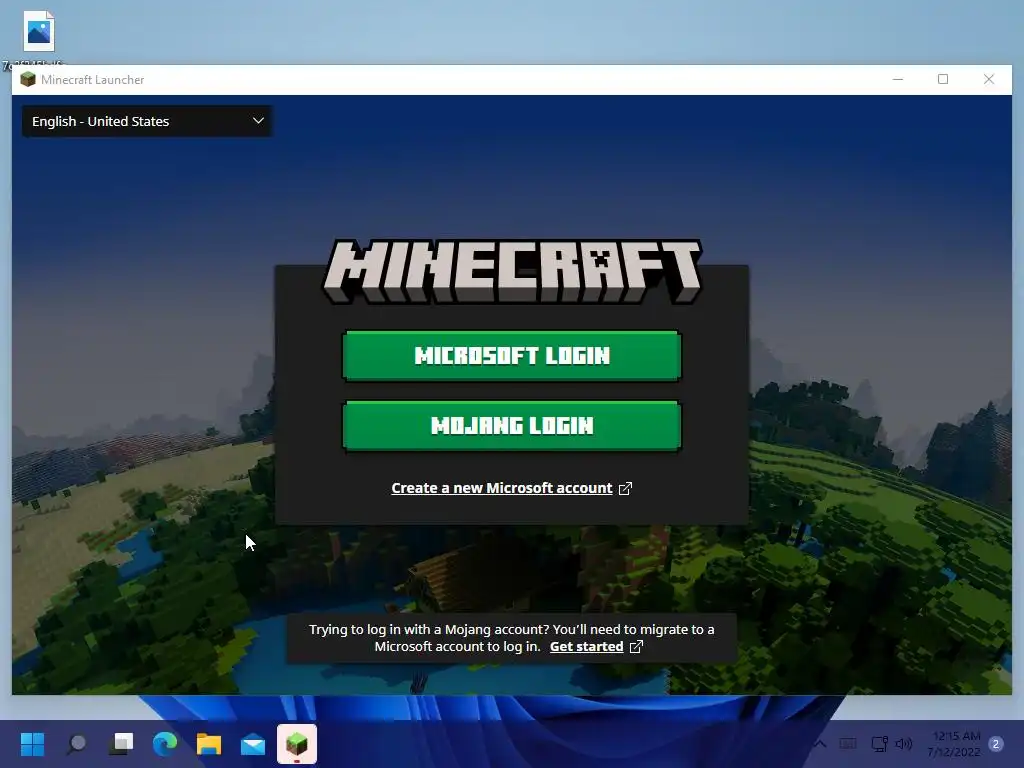
Task: Follow the Get started migration link
Action: pos(586,647)
